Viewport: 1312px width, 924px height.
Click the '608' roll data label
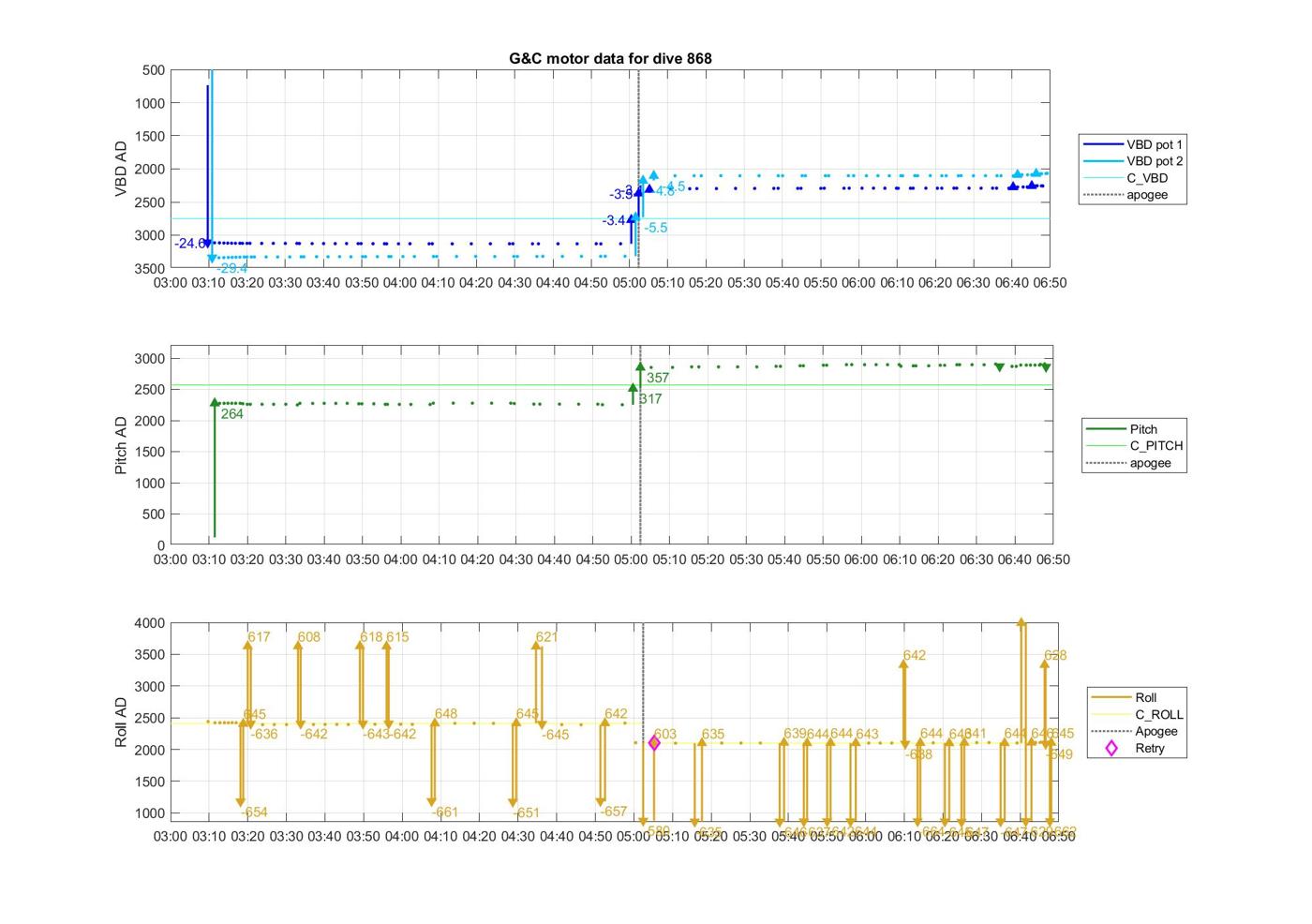pos(308,637)
